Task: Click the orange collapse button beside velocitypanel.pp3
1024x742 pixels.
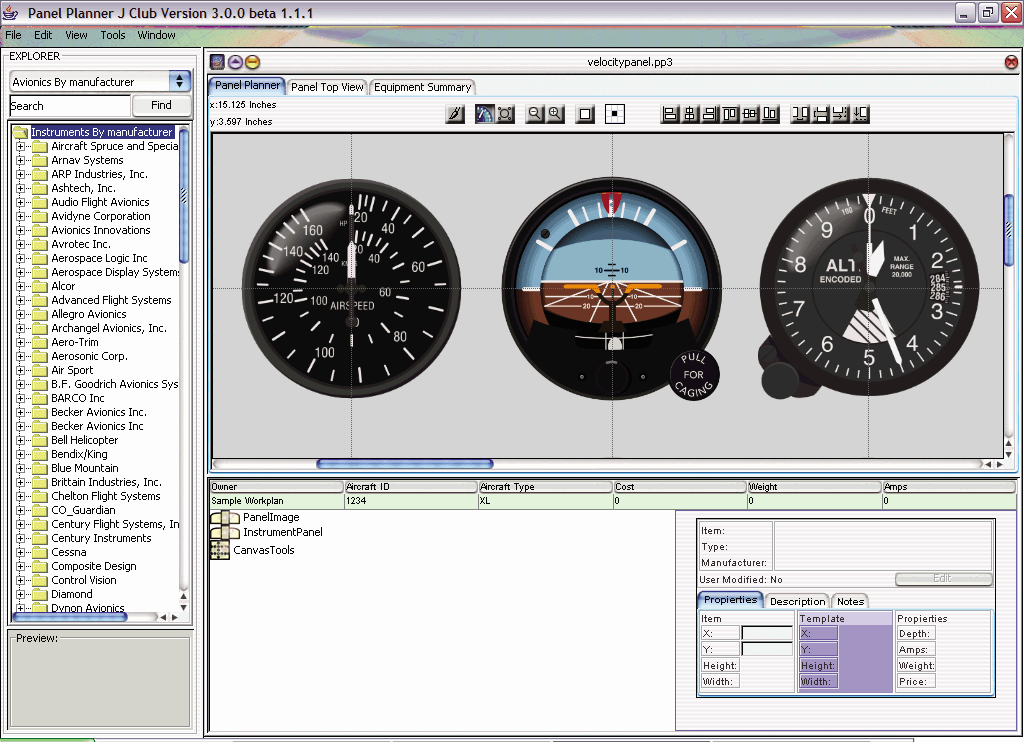Action: (x=252, y=62)
